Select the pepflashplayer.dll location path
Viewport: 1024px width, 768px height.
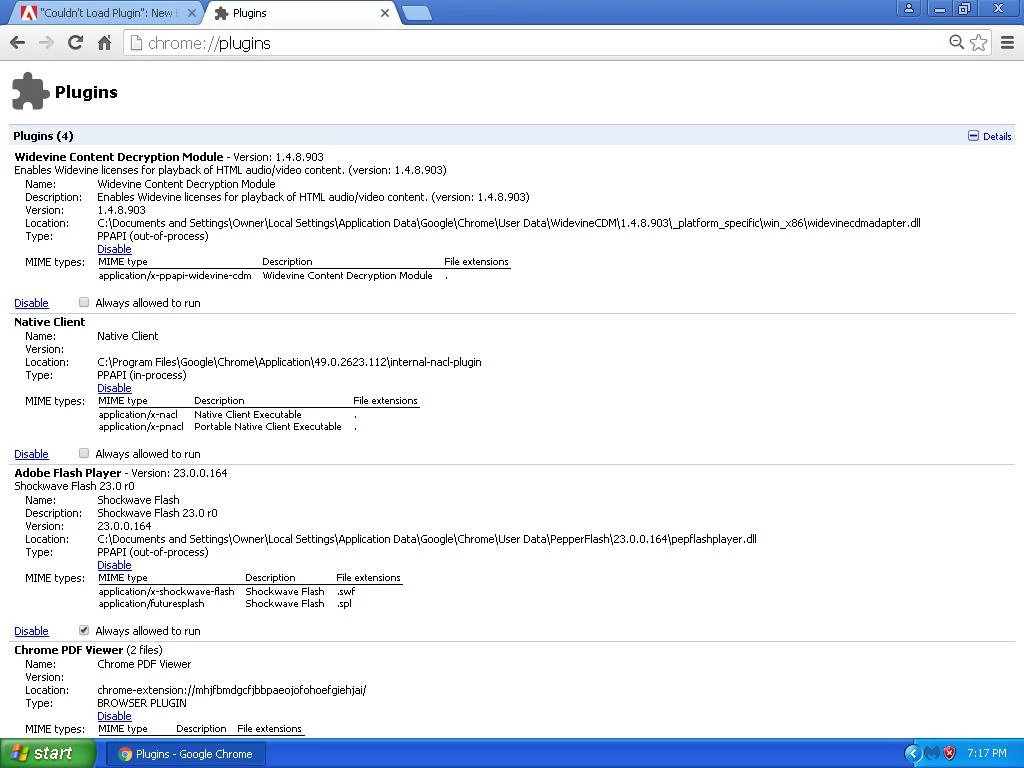click(x=427, y=539)
